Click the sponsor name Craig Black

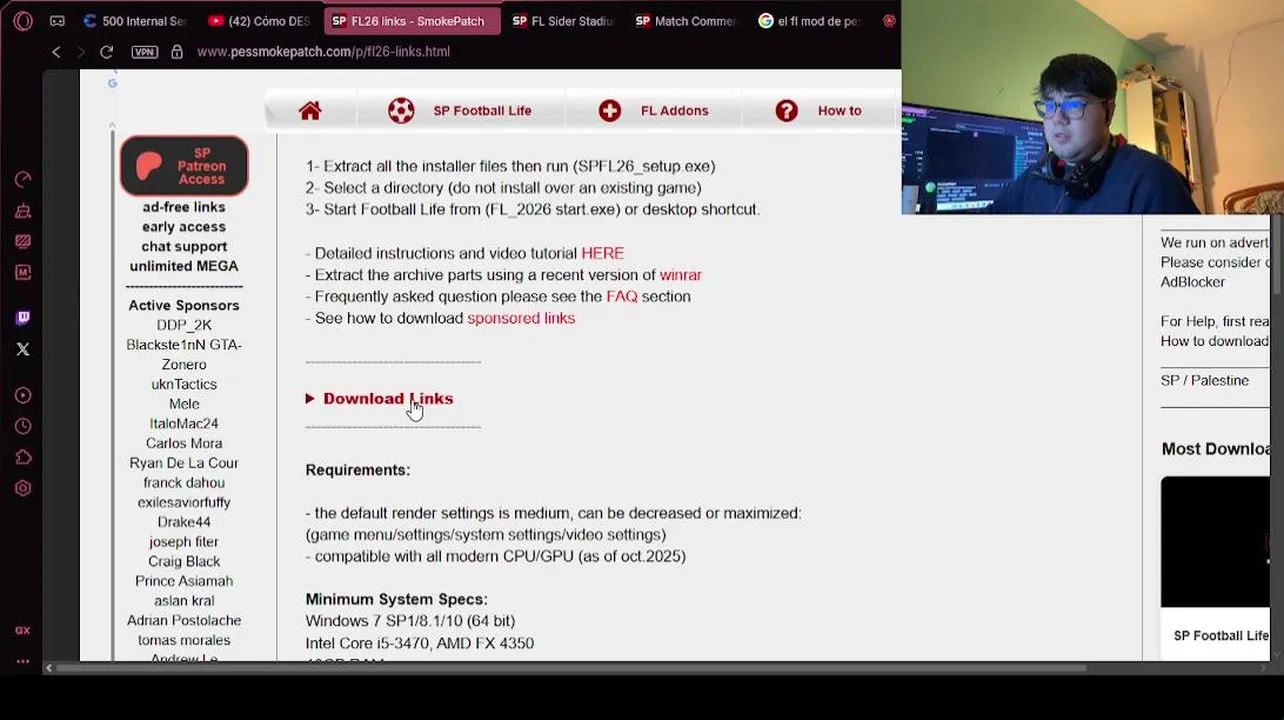pos(184,562)
